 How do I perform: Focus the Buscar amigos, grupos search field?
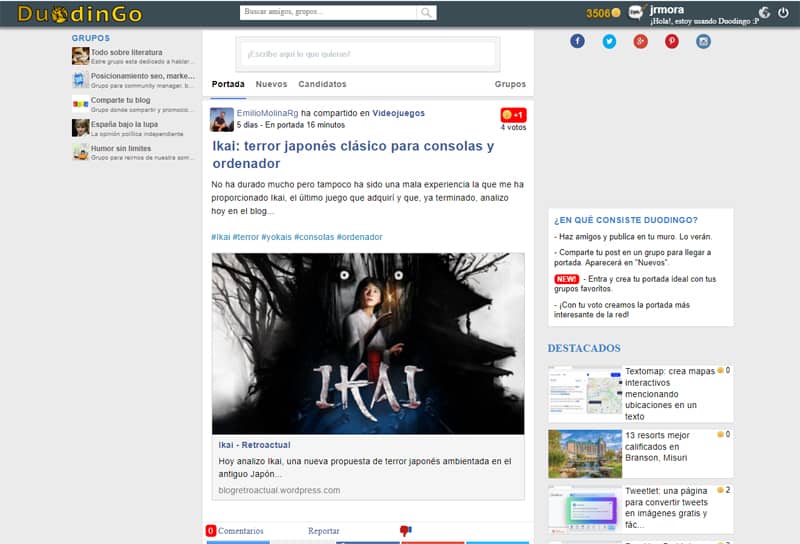pos(329,12)
